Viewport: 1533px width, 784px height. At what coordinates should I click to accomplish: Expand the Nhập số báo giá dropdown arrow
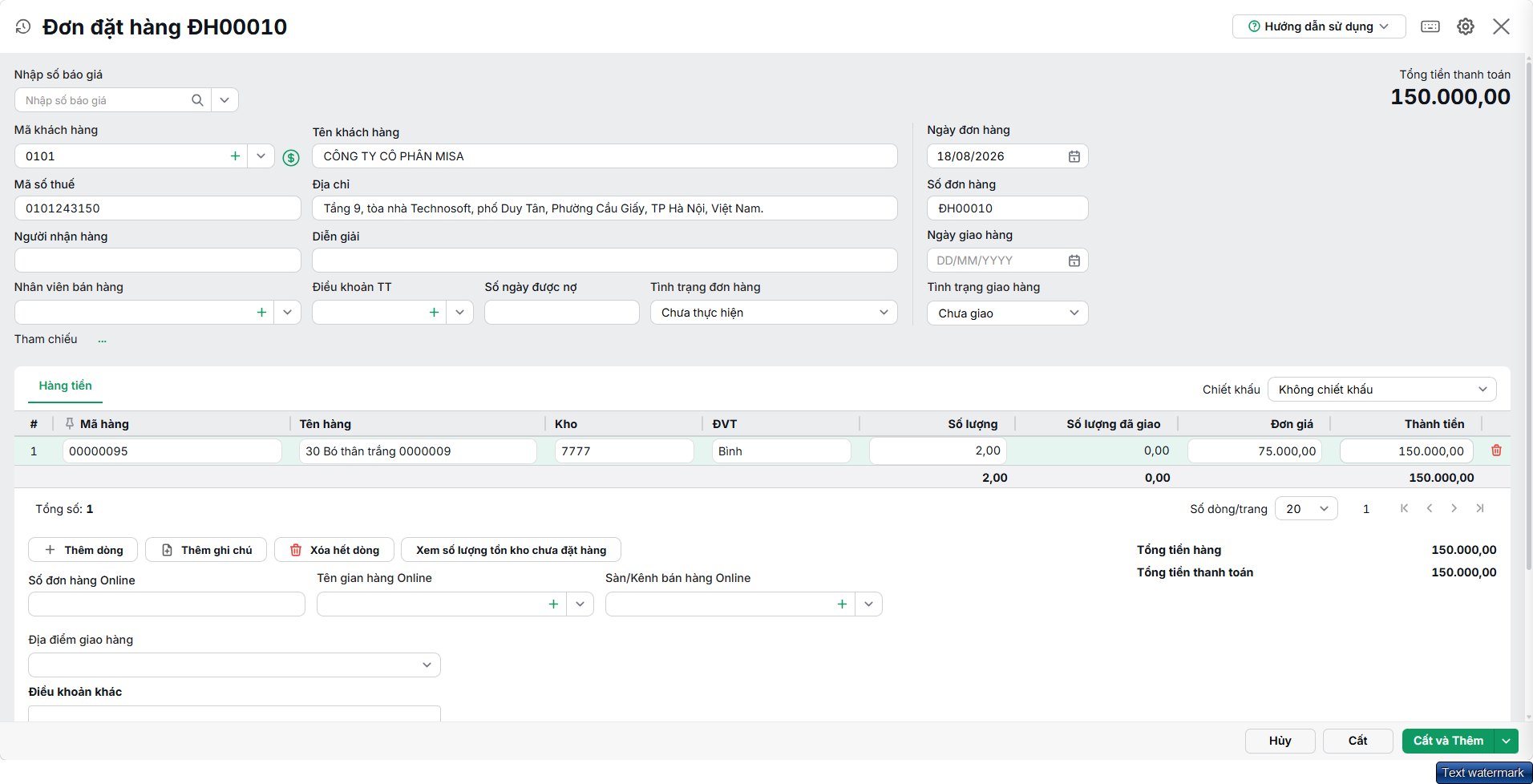[224, 100]
